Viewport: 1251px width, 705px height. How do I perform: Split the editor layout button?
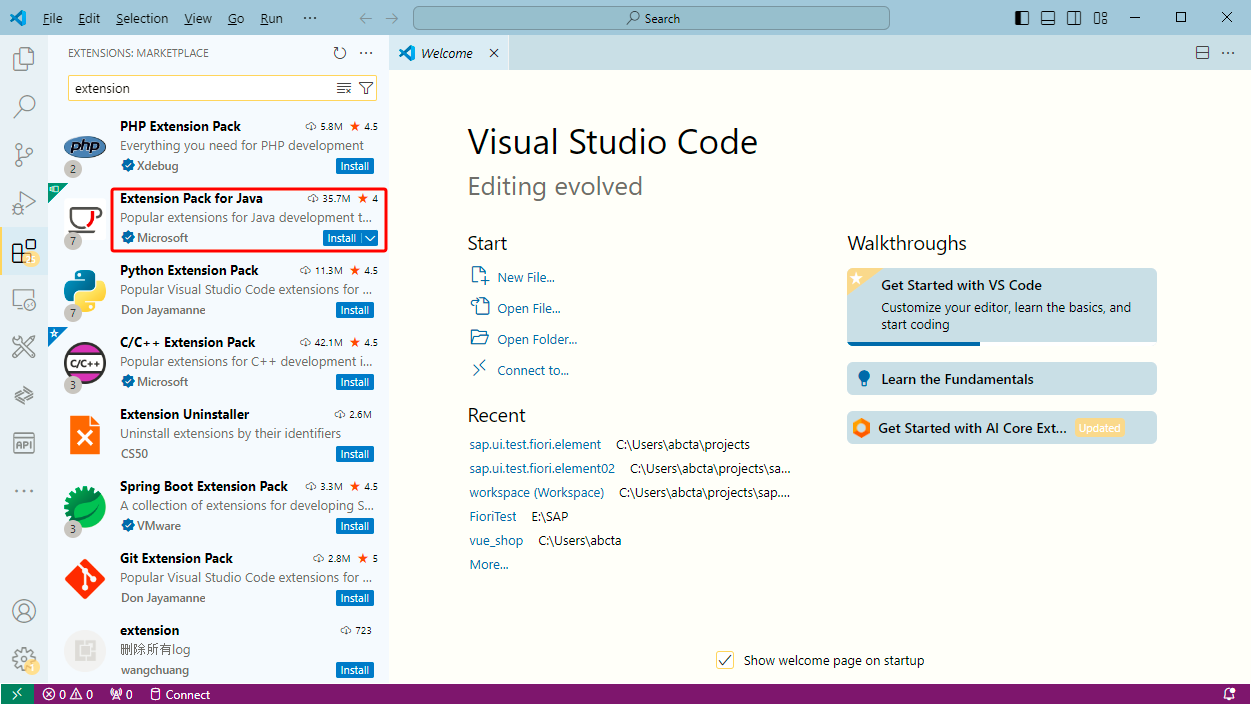click(1203, 53)
